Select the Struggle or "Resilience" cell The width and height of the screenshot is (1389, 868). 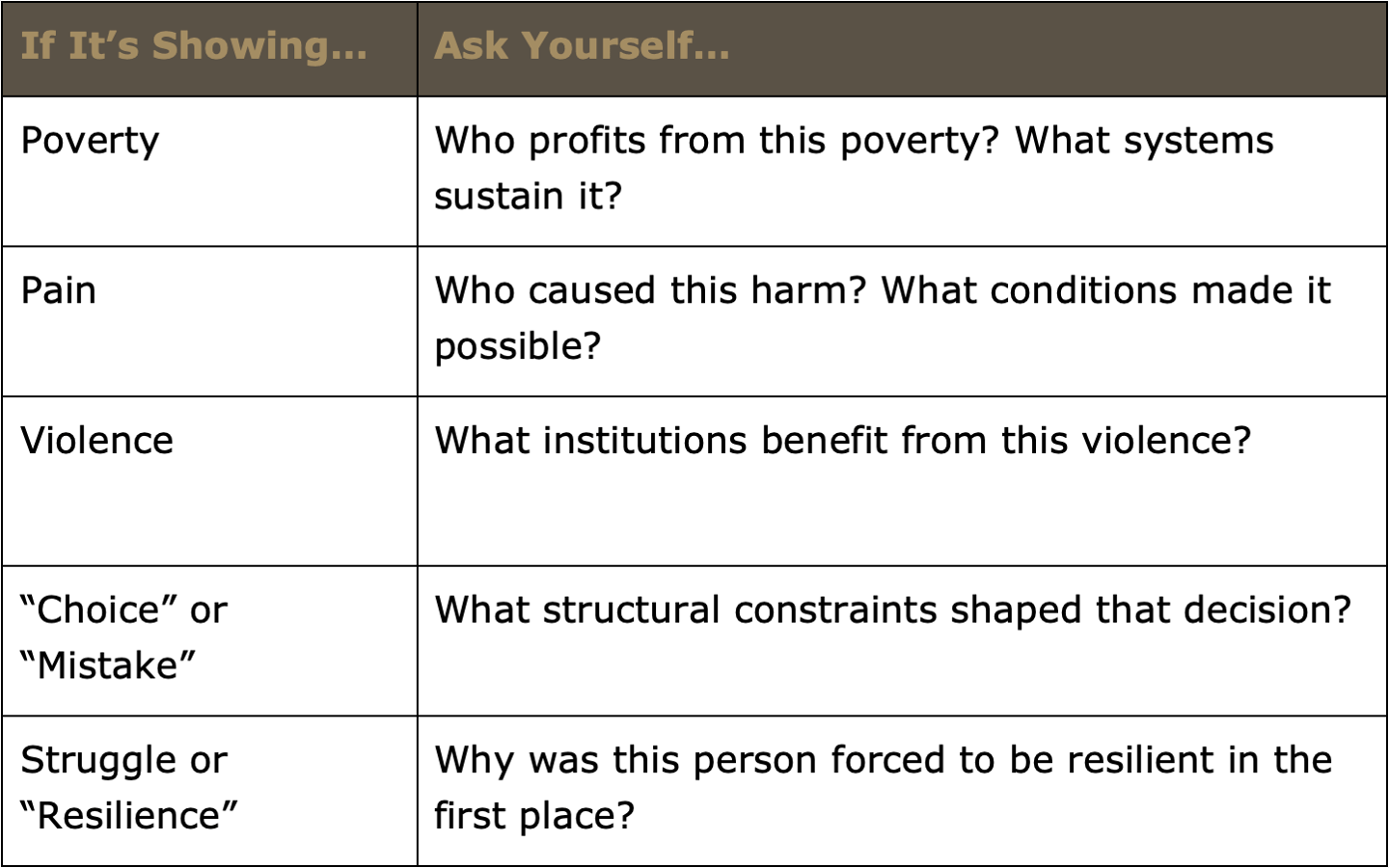pos(209,791)
